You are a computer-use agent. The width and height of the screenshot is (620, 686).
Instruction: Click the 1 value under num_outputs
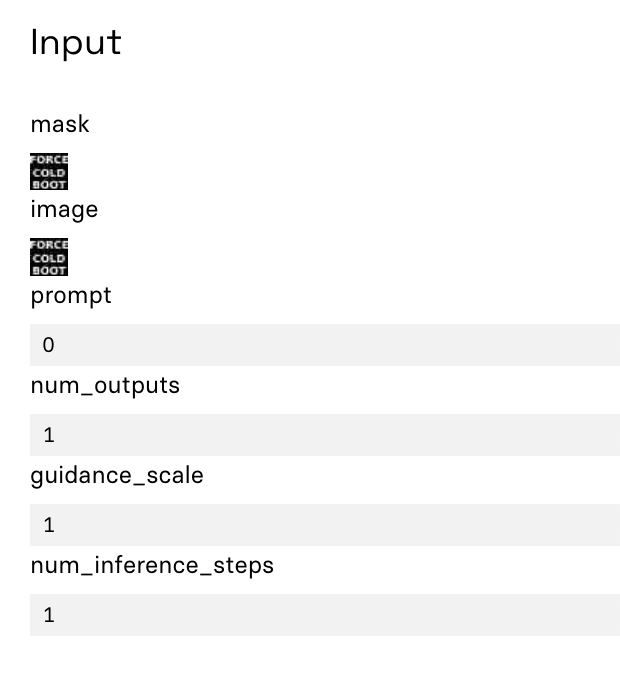click(49, 435)
